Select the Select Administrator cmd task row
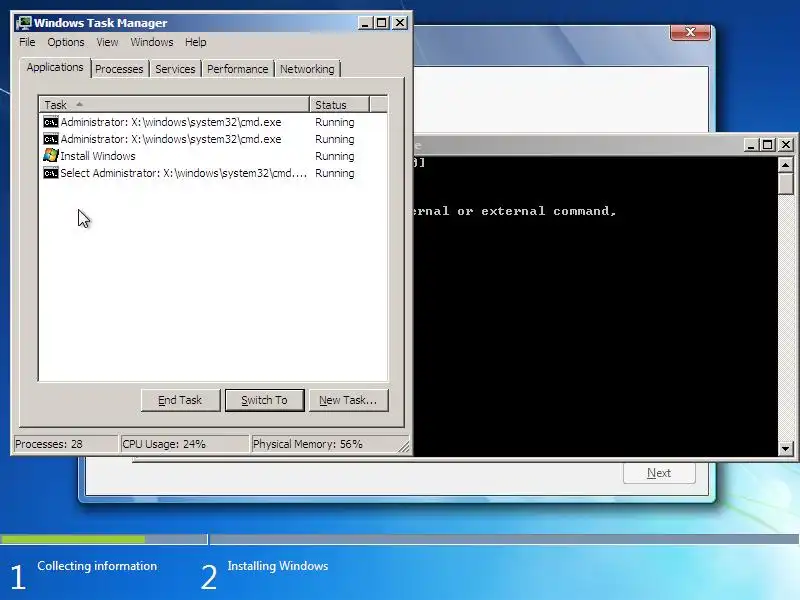Image resolution: width=800 pixels, height=600 pixels. pyautogui.click(x=213, y=173)
